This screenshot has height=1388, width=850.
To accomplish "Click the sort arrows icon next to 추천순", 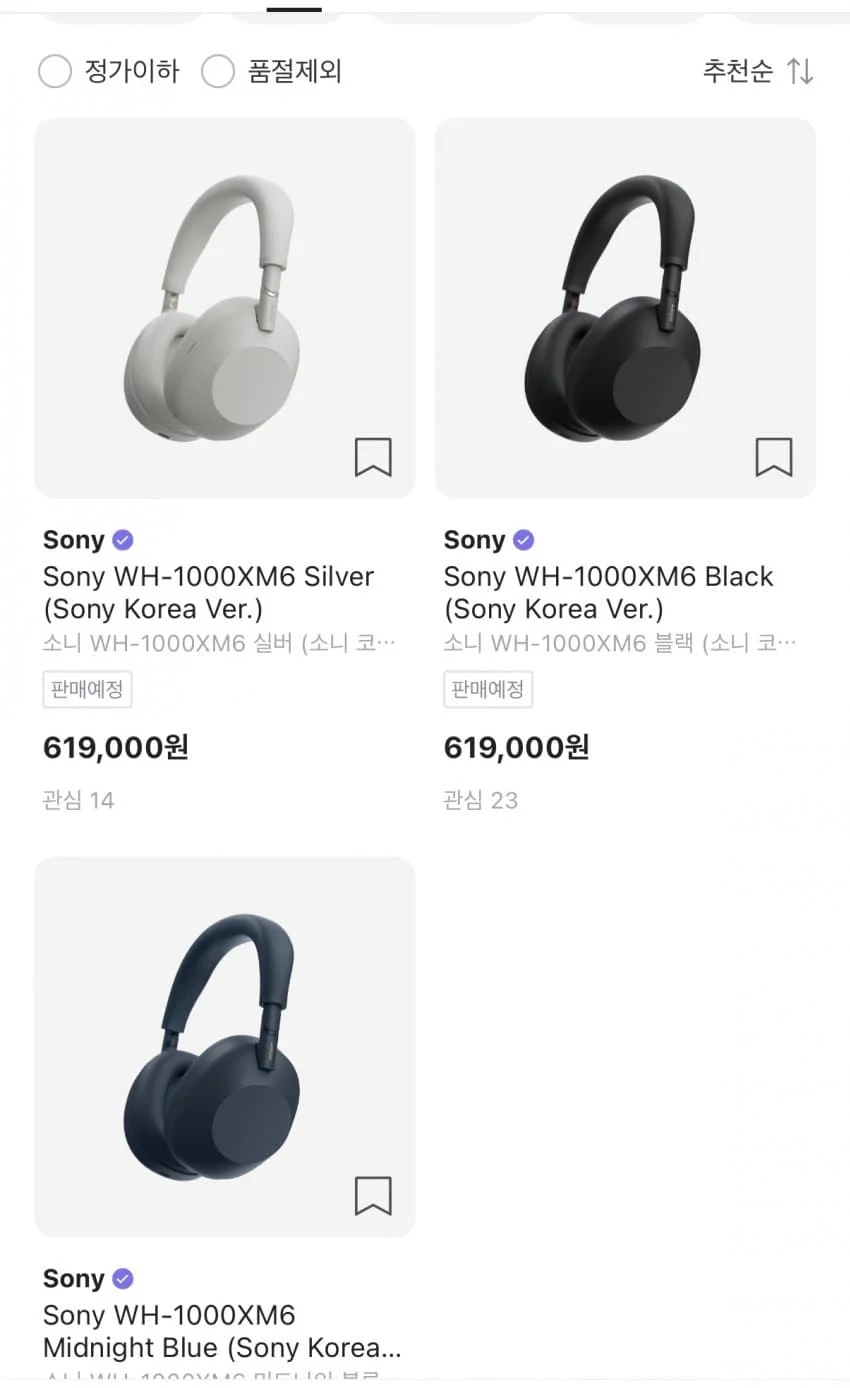I will (800, 71).
